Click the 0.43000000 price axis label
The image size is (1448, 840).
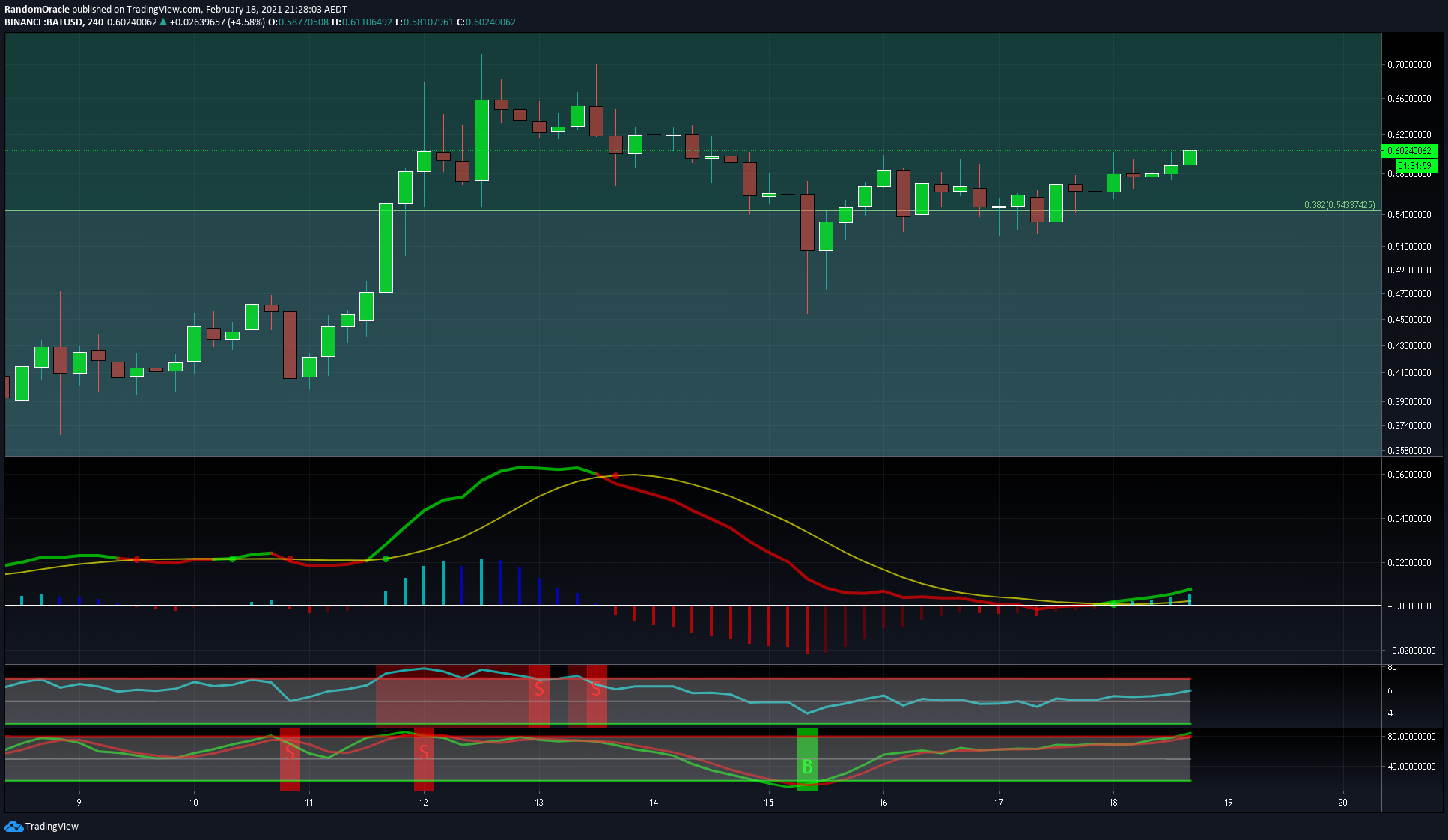pos(1409,346)
